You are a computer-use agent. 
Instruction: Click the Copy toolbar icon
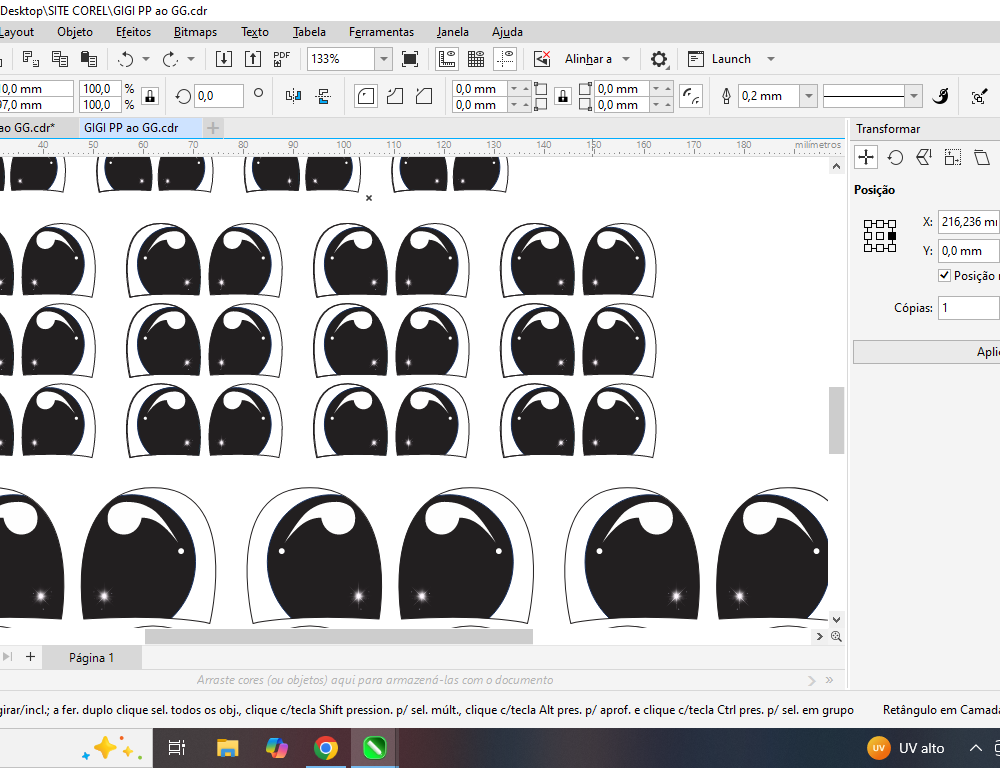tap(60, 59)
